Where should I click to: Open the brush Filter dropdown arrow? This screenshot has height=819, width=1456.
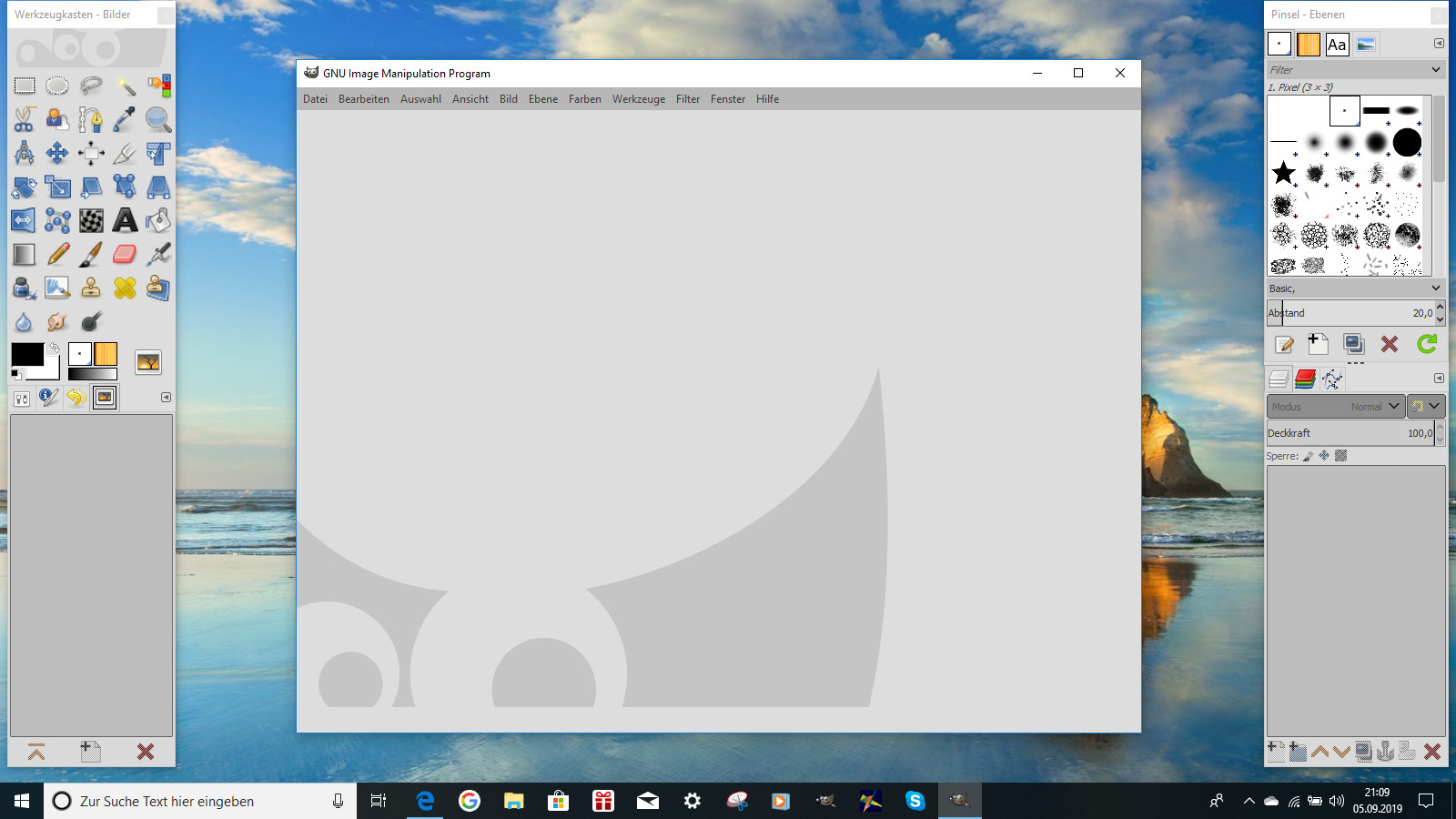point(1436,69)
